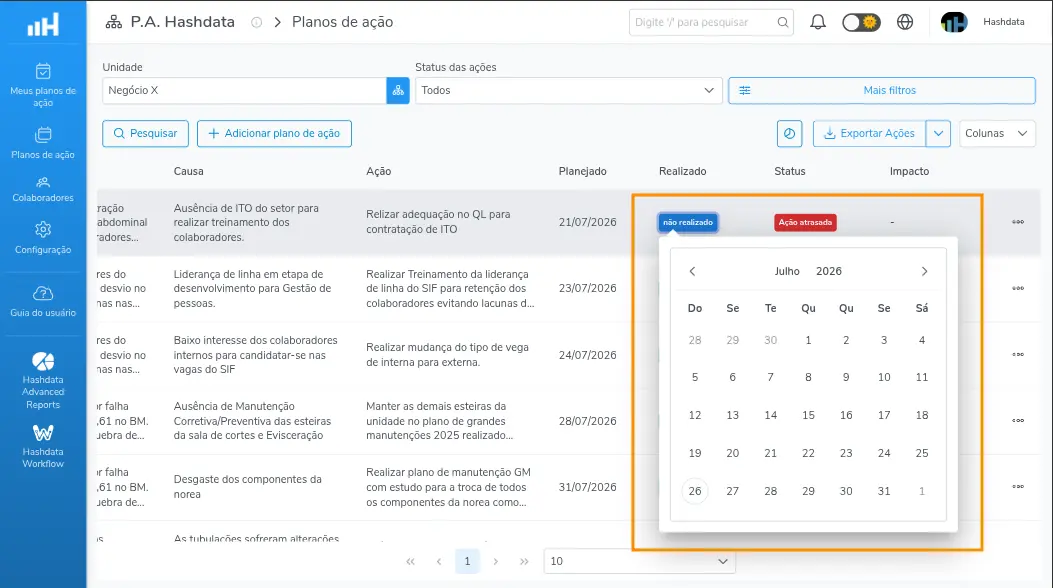Select Planos de ação in sidebar

(x=43, y=143)
